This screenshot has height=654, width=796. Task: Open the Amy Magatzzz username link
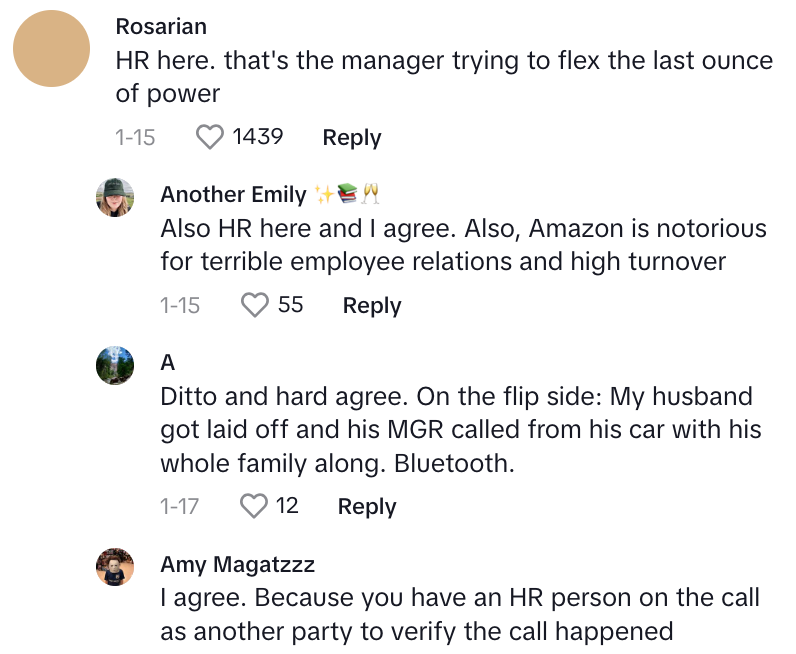[x=238, y=565]
